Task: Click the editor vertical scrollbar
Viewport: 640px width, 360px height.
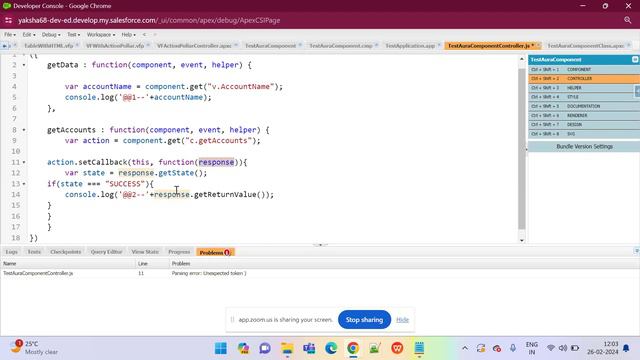Action: coord(522,149)
